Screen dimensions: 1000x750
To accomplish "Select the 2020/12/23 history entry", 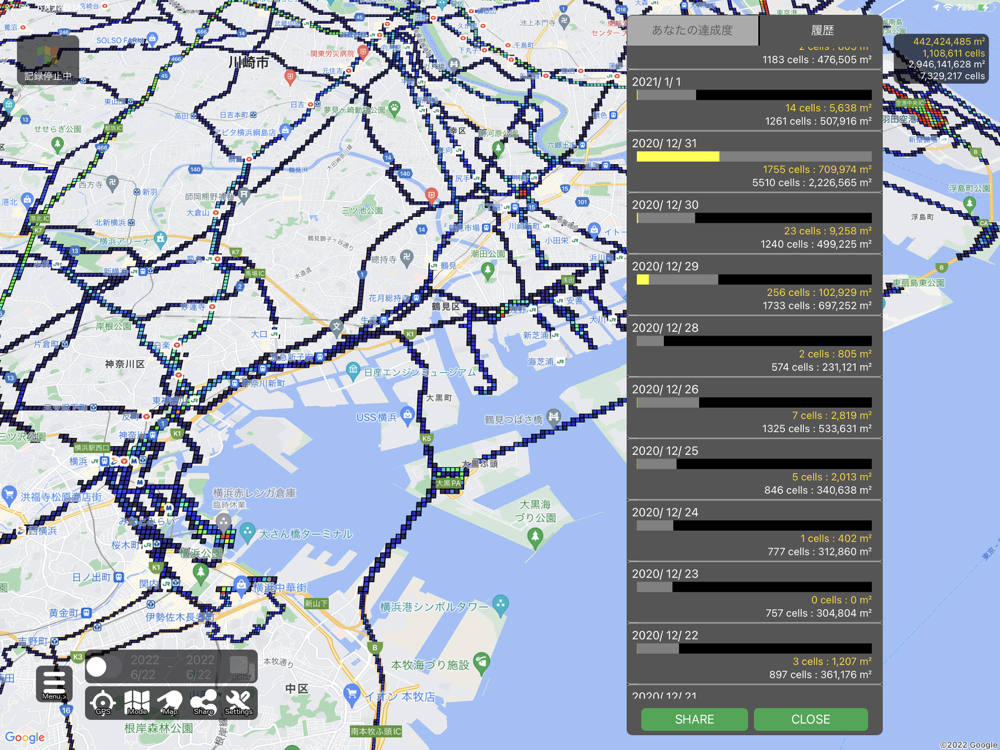I will tap(754, 593).
